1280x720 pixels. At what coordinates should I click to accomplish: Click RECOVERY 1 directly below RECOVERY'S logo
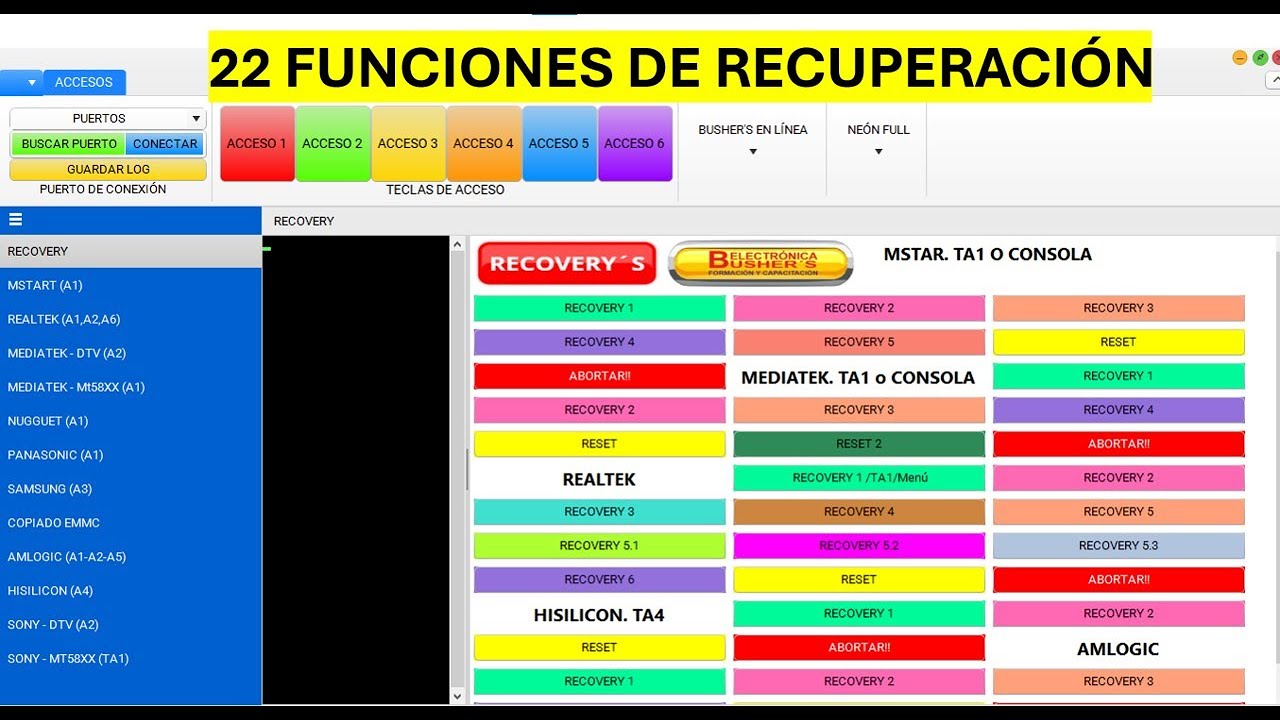tap(599, 308)
